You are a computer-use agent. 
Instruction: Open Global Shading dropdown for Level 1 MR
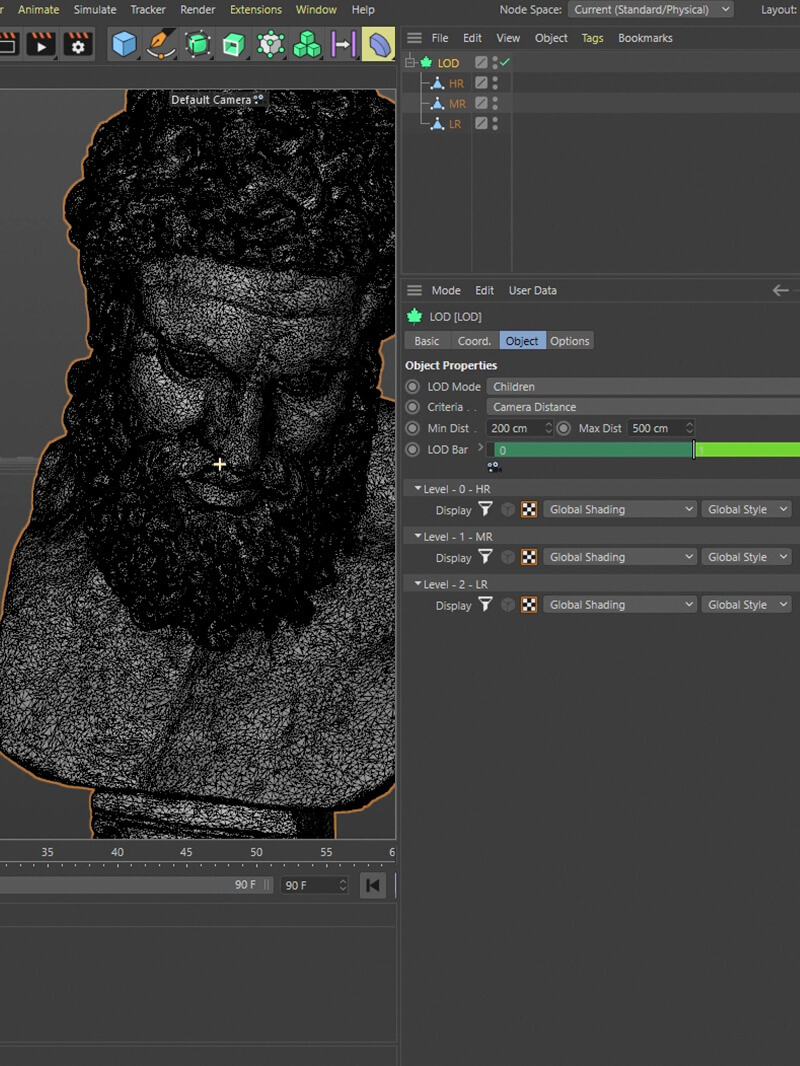pos(620,557)
